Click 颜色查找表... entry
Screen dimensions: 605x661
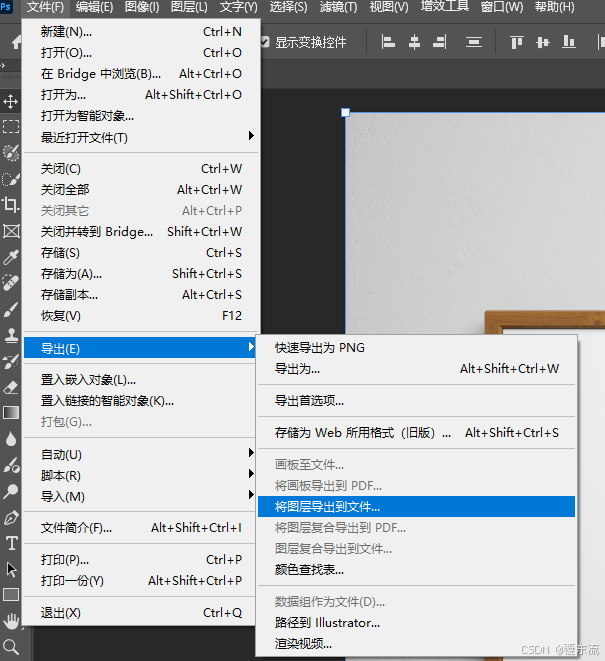(x=417, y=570)
